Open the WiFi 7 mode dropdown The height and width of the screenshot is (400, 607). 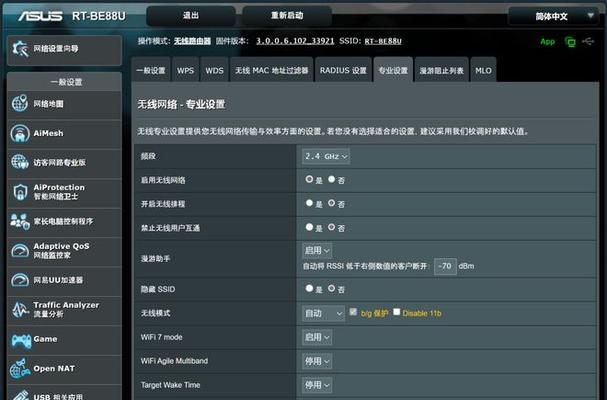tap(317, 337)
